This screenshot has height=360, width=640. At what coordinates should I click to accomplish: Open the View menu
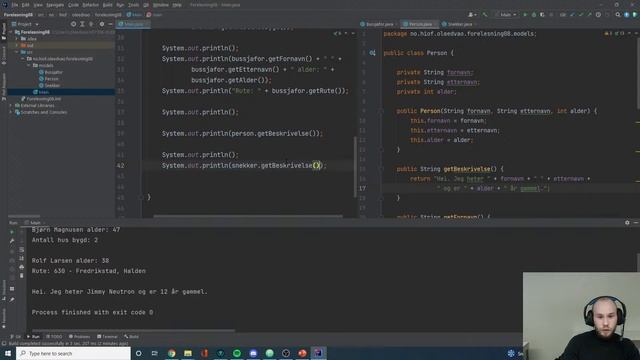pyautogui.click(x=38, y=5)
